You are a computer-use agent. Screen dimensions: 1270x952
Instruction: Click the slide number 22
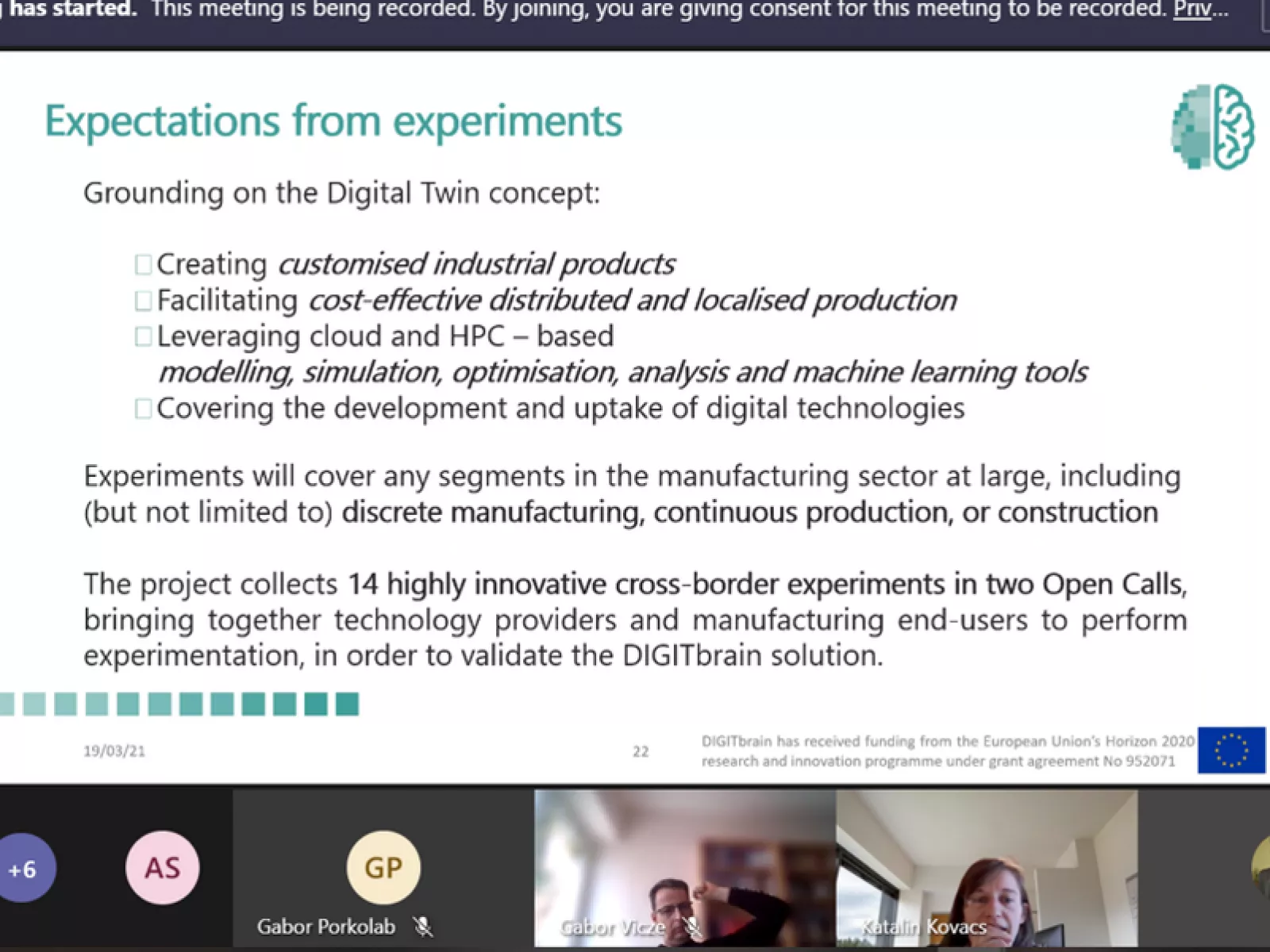pyautogui.click(x=641, y=751)
